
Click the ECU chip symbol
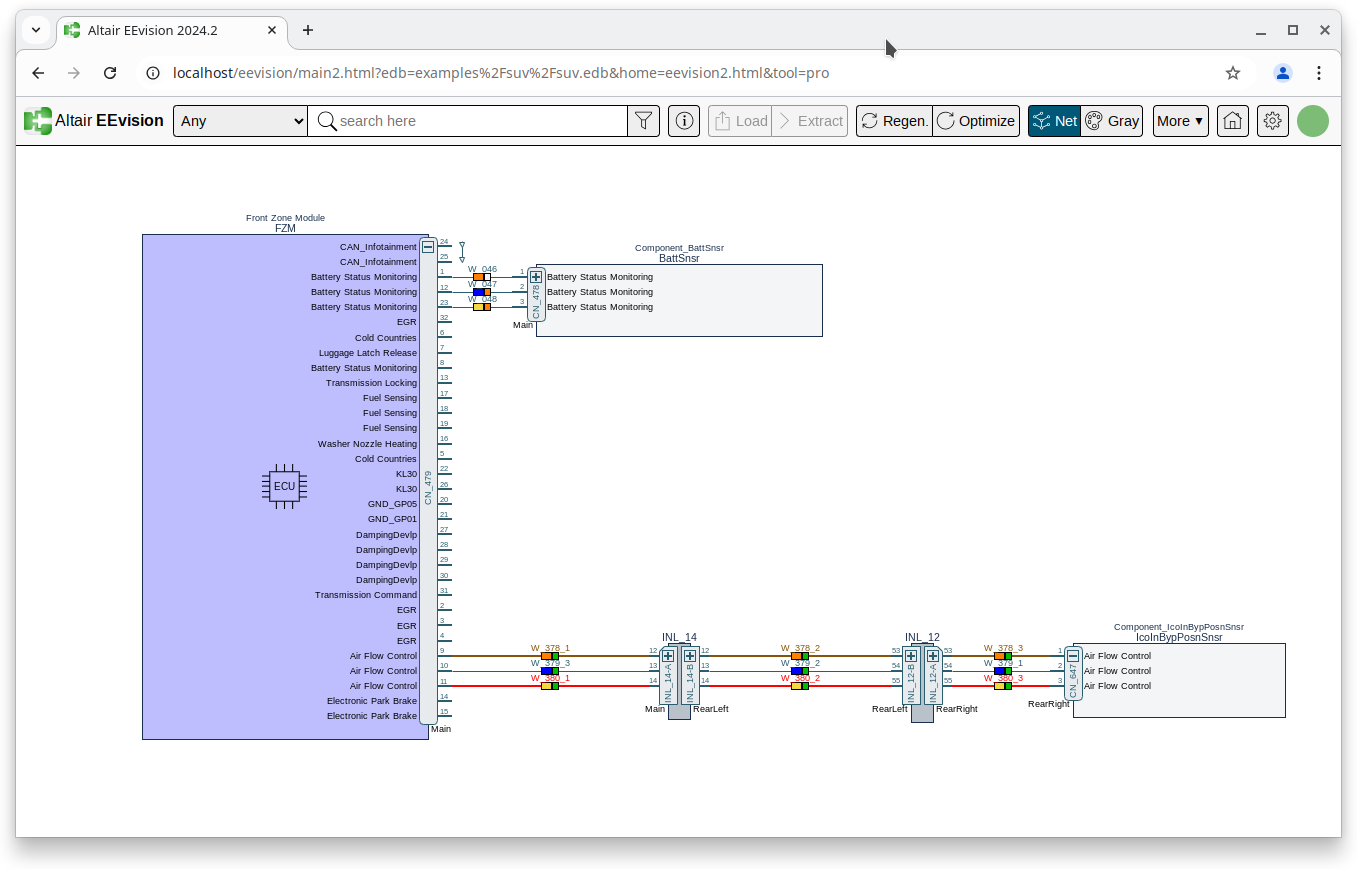pos(285,487)
